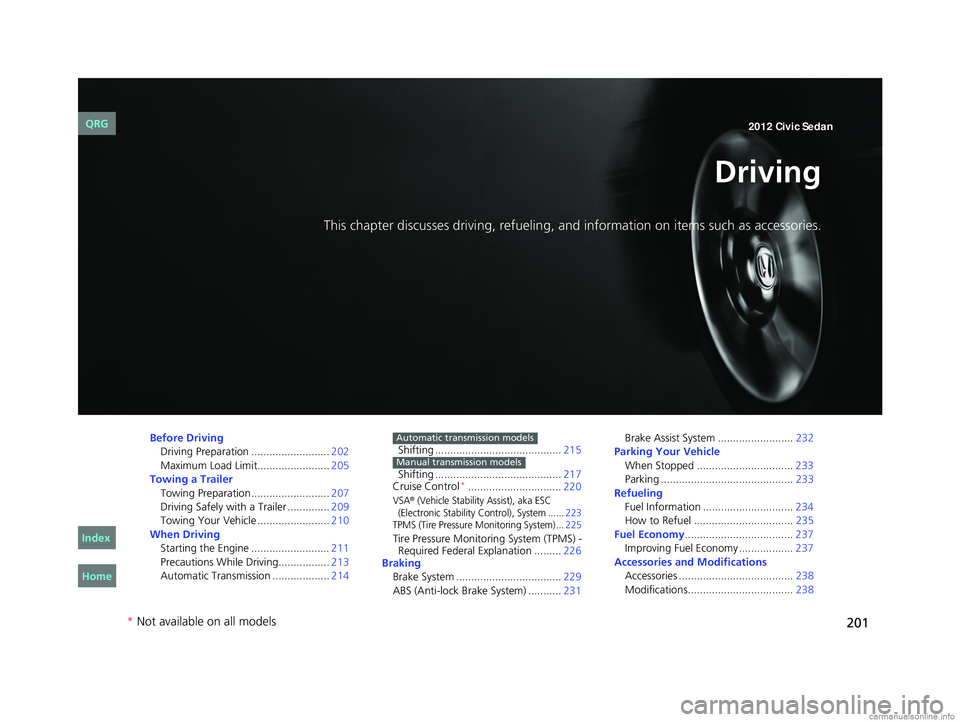Go to Fuel Information page 234
The height and width of the screenshot is (722, 960).
coord(719,506)
